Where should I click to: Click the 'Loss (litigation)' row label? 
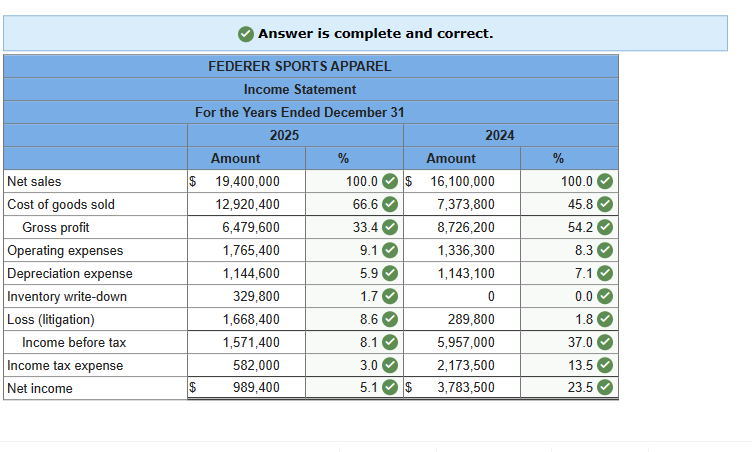(x=51, y=320)
